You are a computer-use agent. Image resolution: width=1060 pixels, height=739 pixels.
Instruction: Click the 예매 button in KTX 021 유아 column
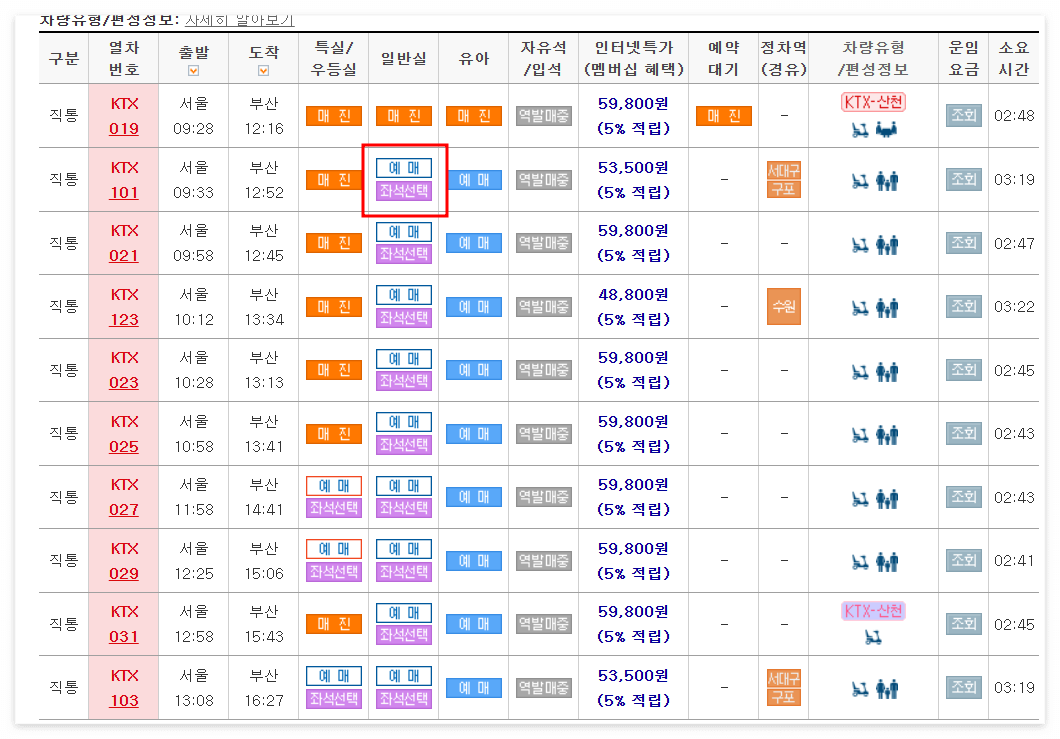coord(472,243)
